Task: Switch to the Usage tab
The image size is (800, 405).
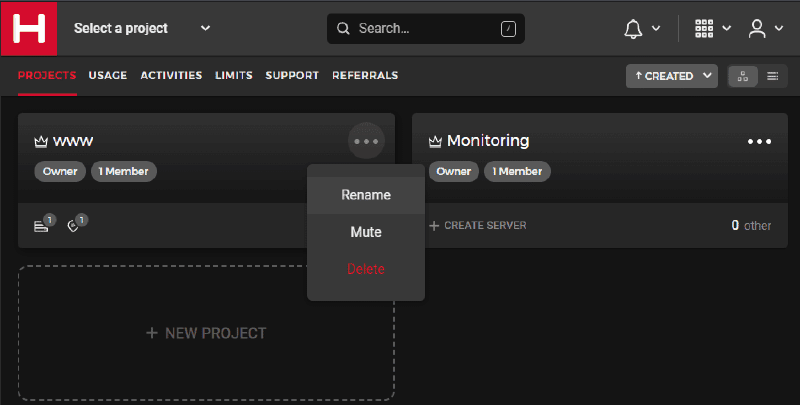Action: [x=107, y=76]
